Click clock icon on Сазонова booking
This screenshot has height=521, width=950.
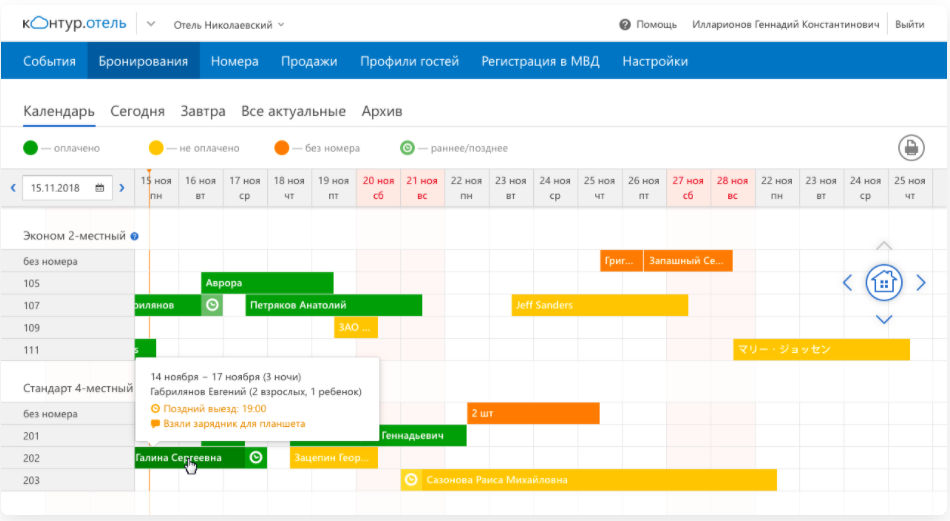411,480
